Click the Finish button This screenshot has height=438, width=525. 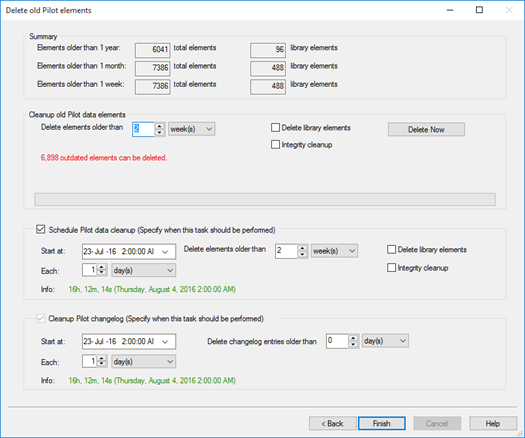[382, 424]
